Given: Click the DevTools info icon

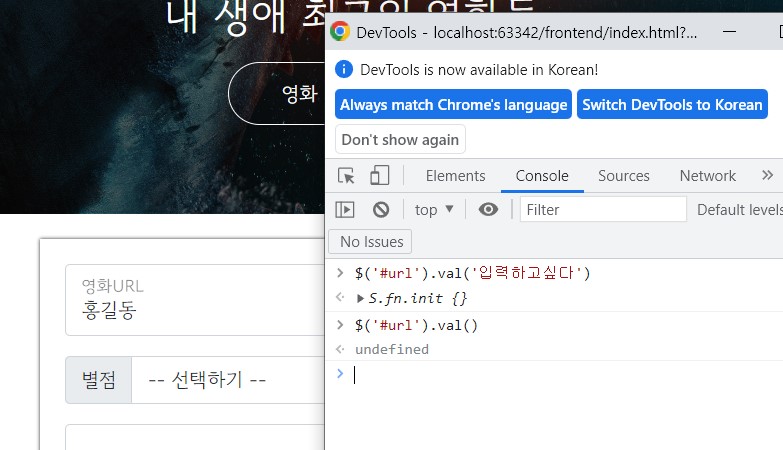Looking at the screenshot, I should [x=344, y=69].
